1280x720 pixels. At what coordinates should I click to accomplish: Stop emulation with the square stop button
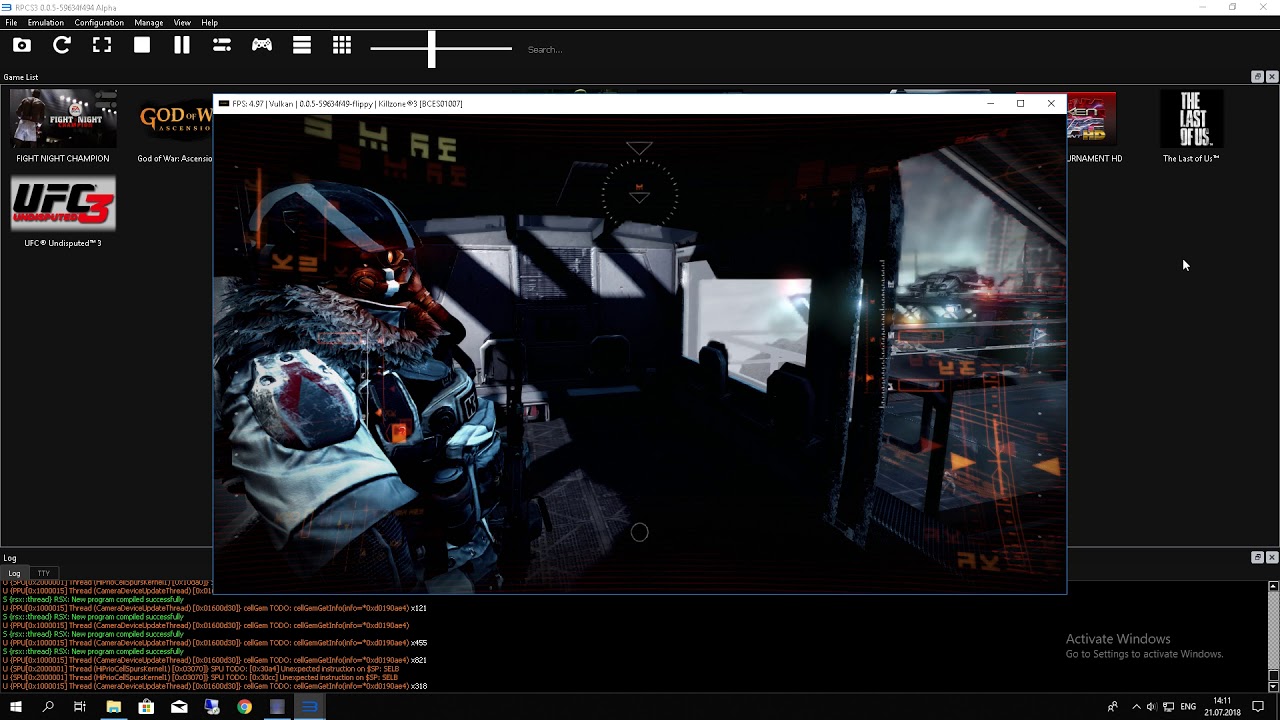click(142, 45)
